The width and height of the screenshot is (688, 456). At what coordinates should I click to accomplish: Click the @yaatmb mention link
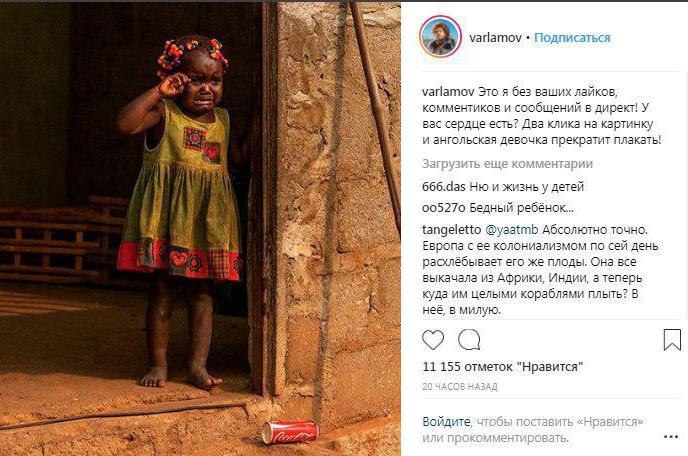512,230
